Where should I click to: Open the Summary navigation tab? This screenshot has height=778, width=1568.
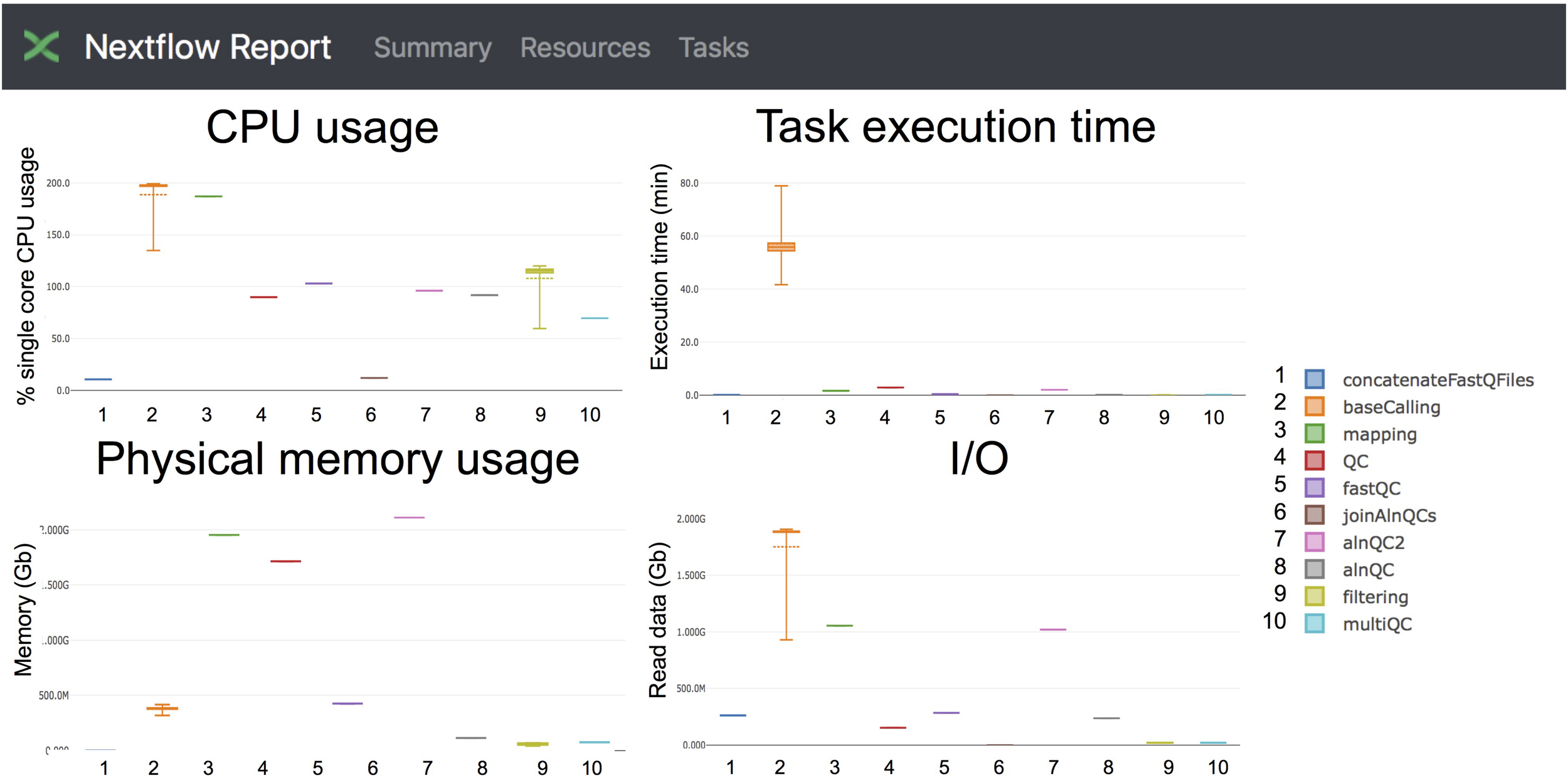click(x=432, y=48)
